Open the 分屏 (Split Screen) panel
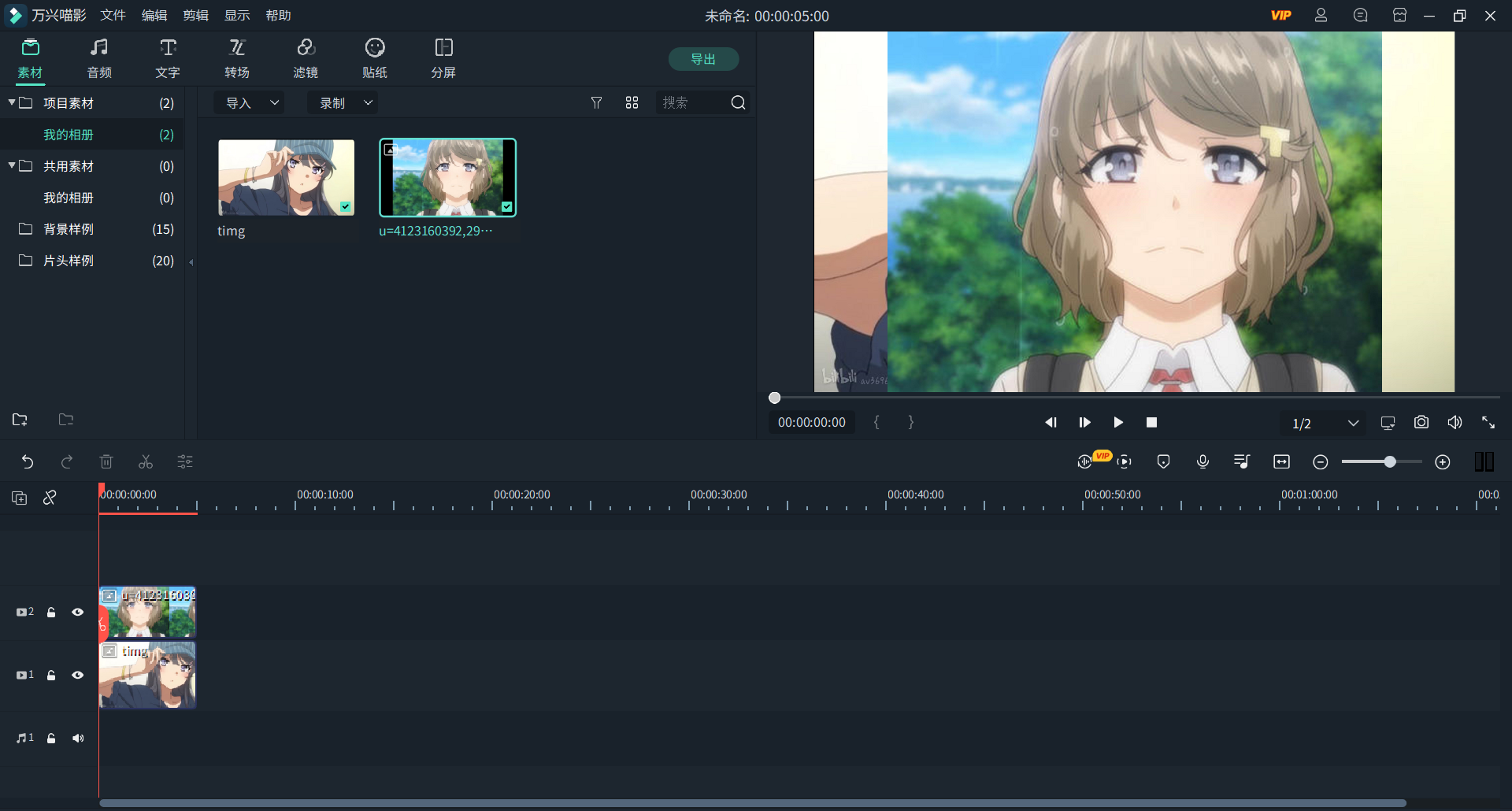 pyautogui.click(x=443, y=57)
